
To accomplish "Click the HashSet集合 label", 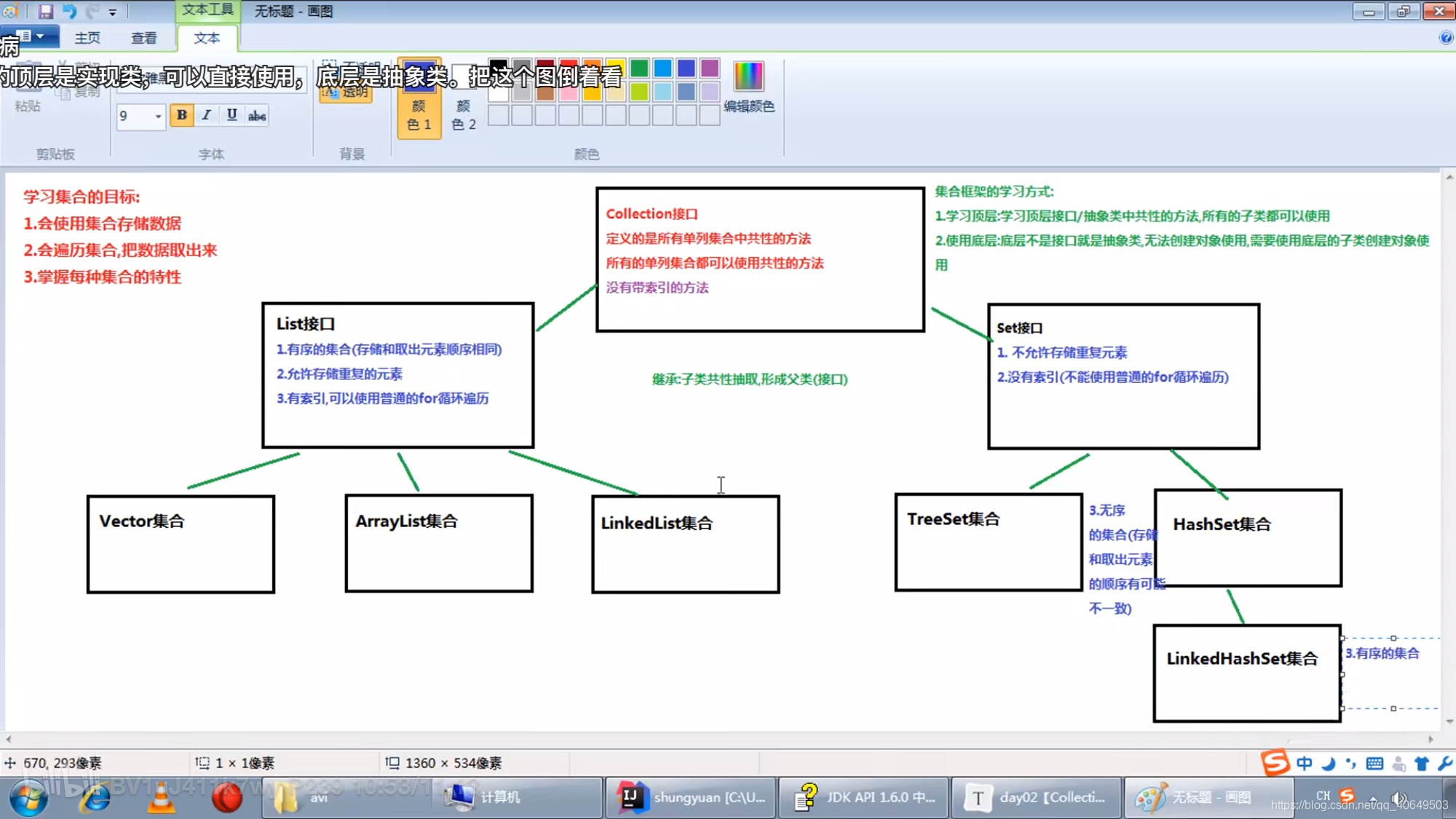I will pos(1222,524).
